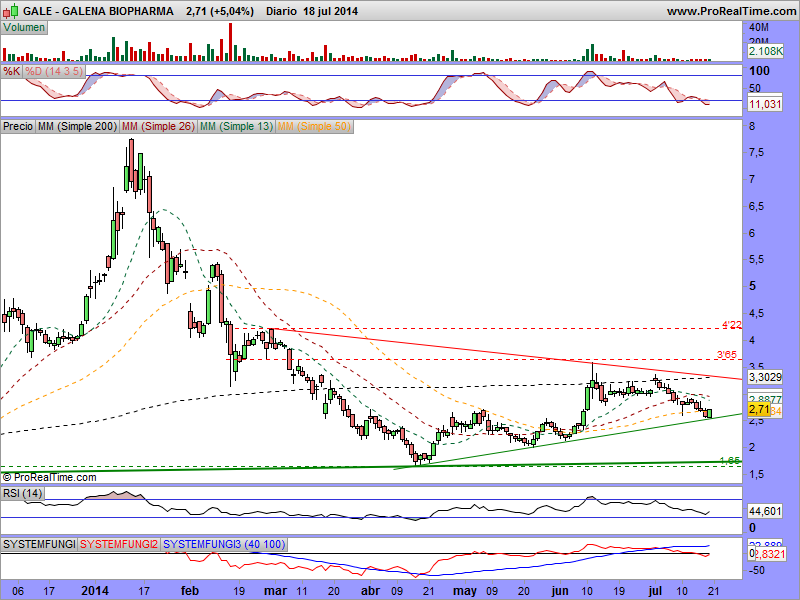Click the Precio panel label
Viewport: 800px width, 600px height.
18,126
